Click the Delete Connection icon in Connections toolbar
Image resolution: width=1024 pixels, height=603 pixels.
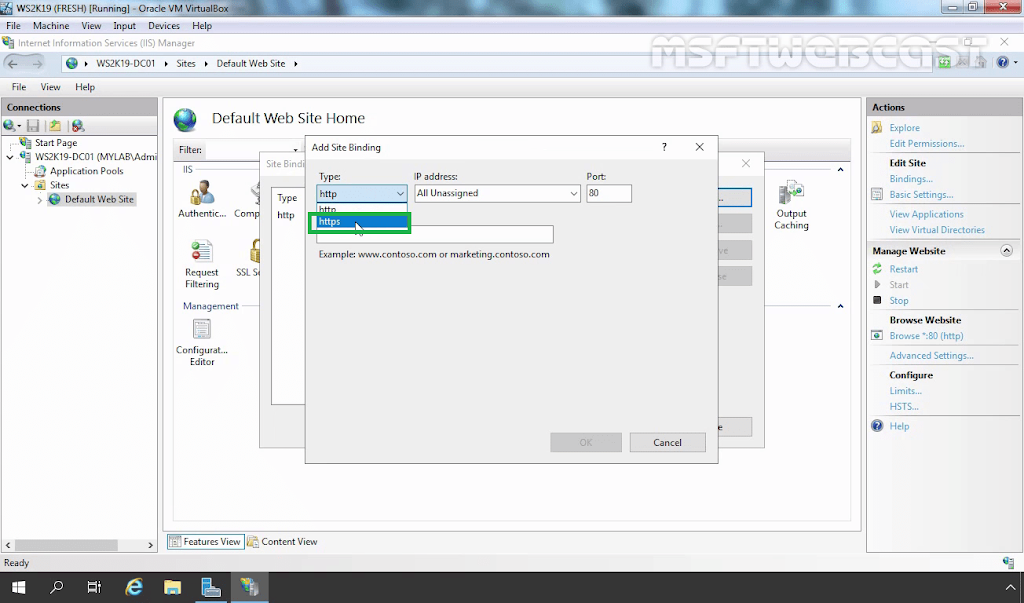click(x=78, y=125)
